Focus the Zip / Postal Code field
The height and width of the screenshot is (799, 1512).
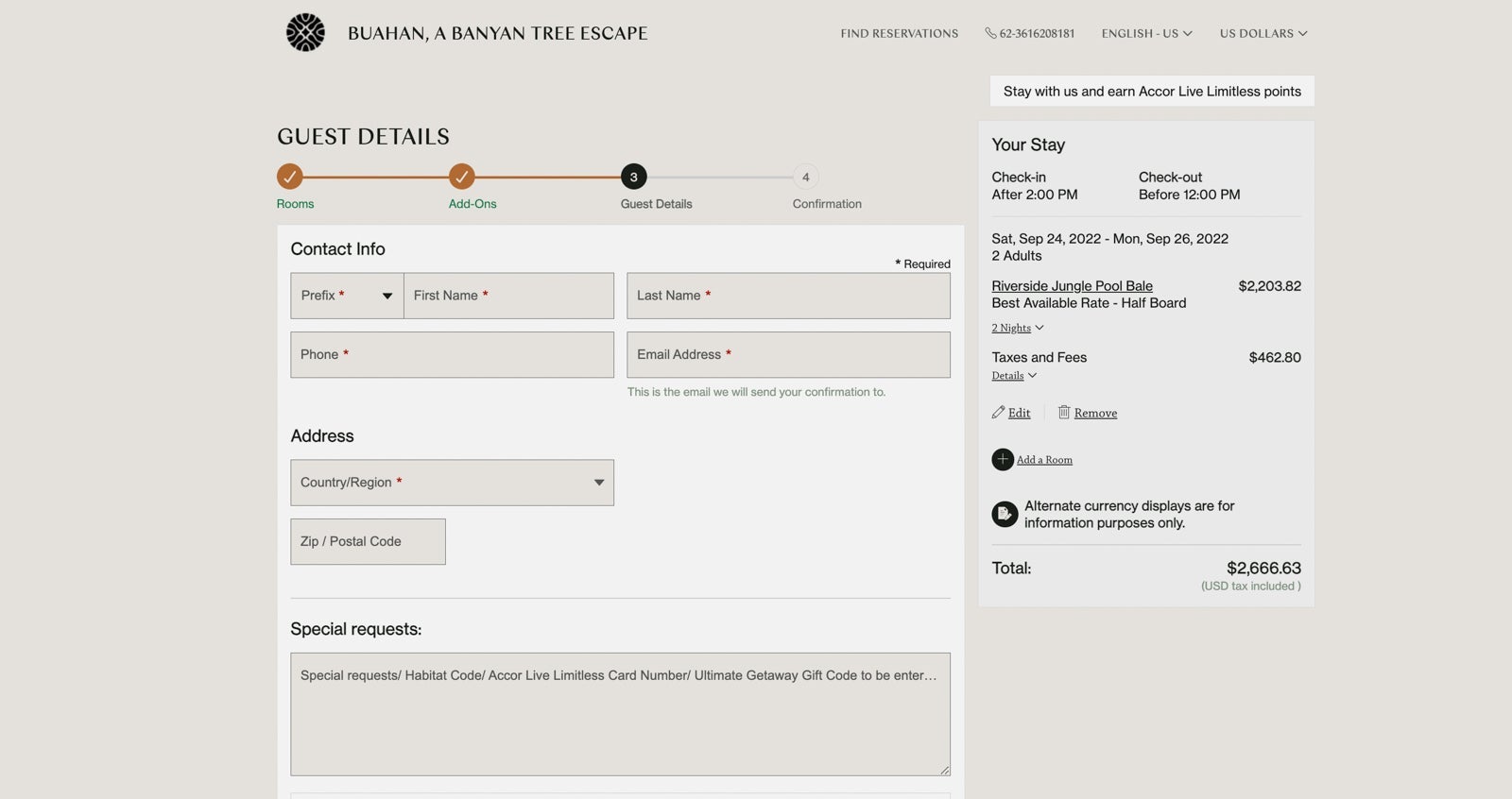[x=368, y=541]
